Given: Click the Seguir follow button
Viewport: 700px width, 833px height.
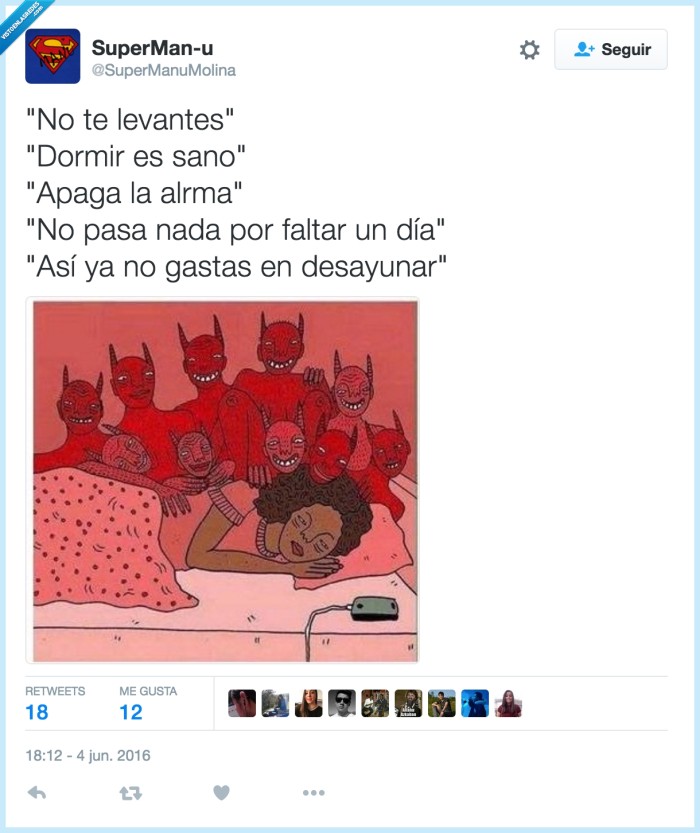Looking at the screenshot, I should (611, 49).
